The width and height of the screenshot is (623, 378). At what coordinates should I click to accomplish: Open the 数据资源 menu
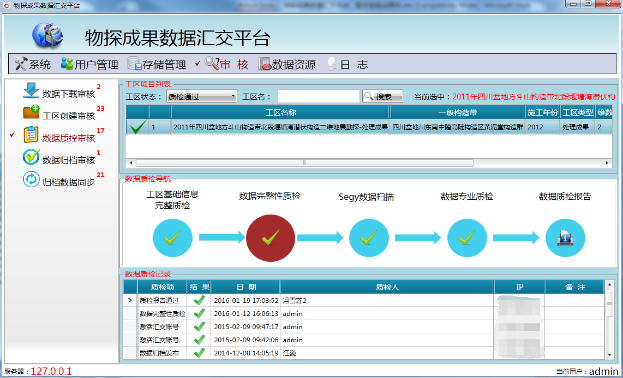(x=287, y=64)
